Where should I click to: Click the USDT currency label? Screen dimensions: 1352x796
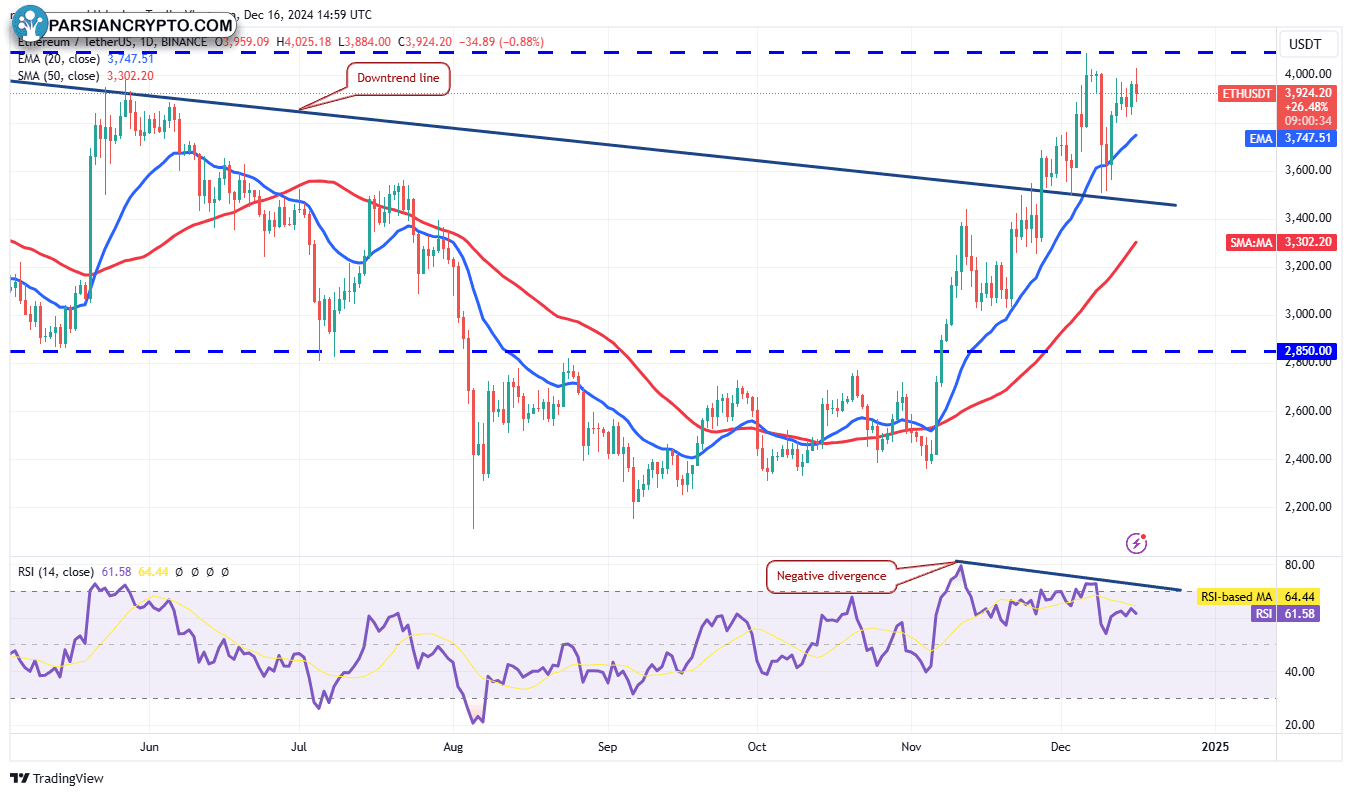[x=1304, y=44]
